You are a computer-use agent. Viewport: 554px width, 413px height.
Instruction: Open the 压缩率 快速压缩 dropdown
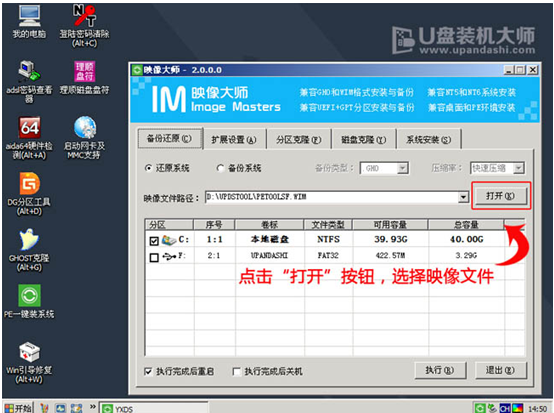518,169
